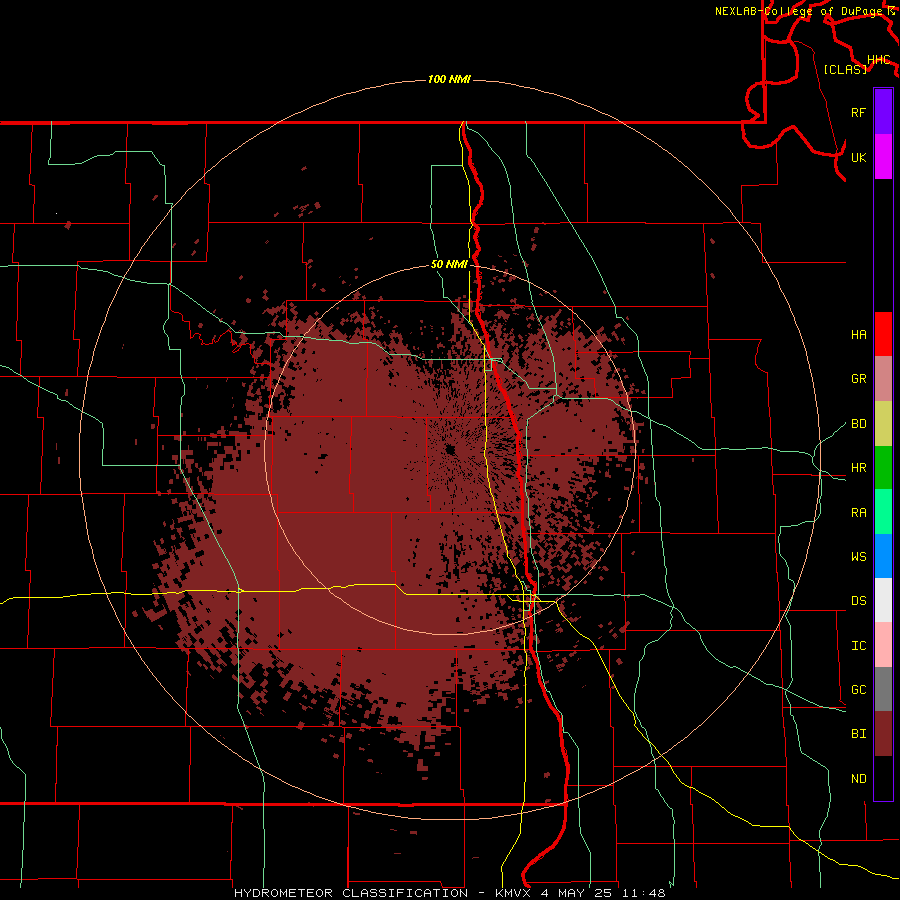Click the BD legend label

(858, 424)
